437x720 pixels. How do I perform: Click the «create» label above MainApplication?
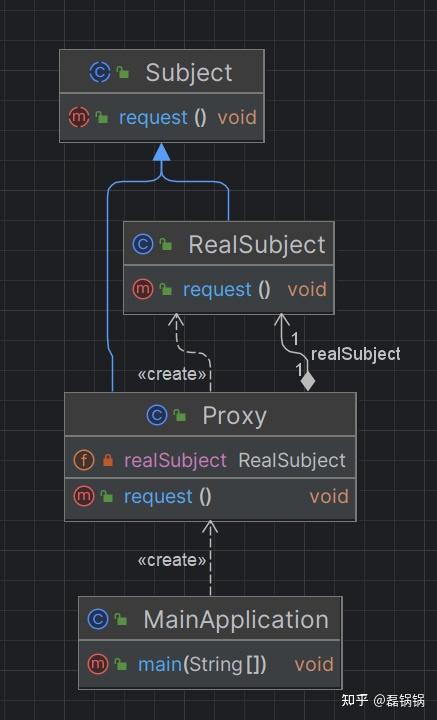[x=172, y=560]
